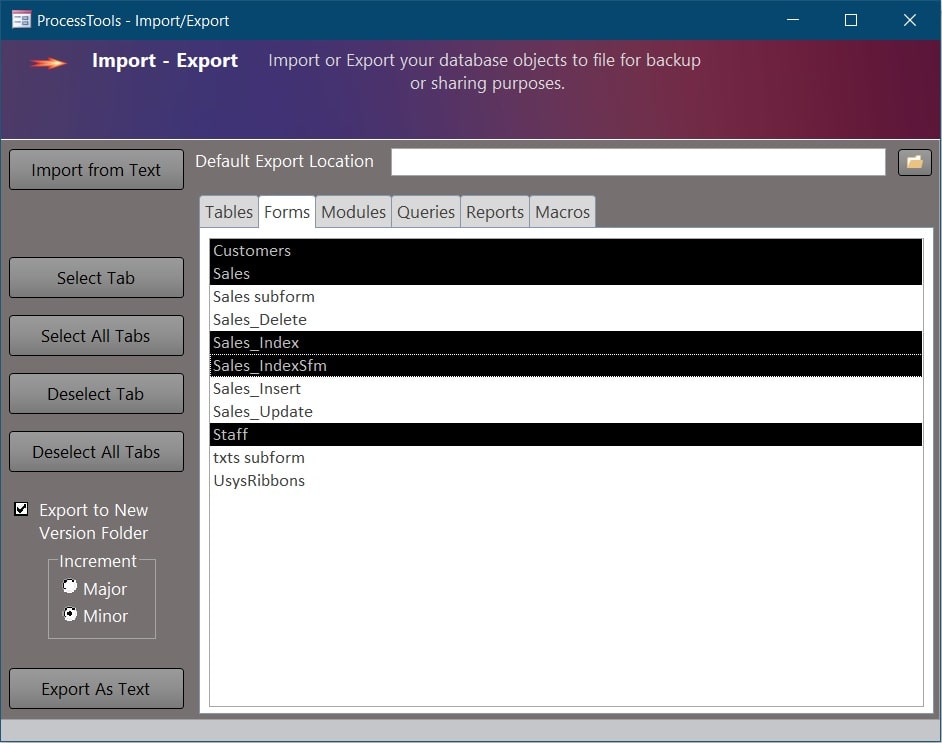
Task: Open the Reports tab
Action: point(494,211)
